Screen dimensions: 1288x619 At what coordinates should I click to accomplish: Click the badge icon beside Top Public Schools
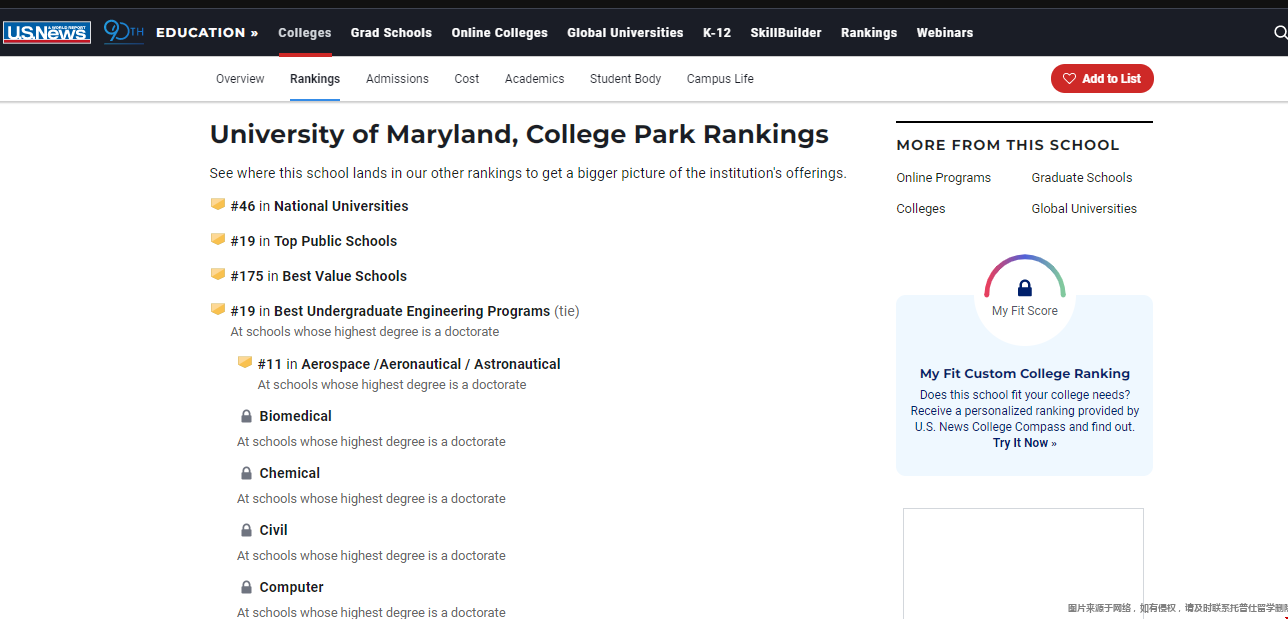[217, 240]
